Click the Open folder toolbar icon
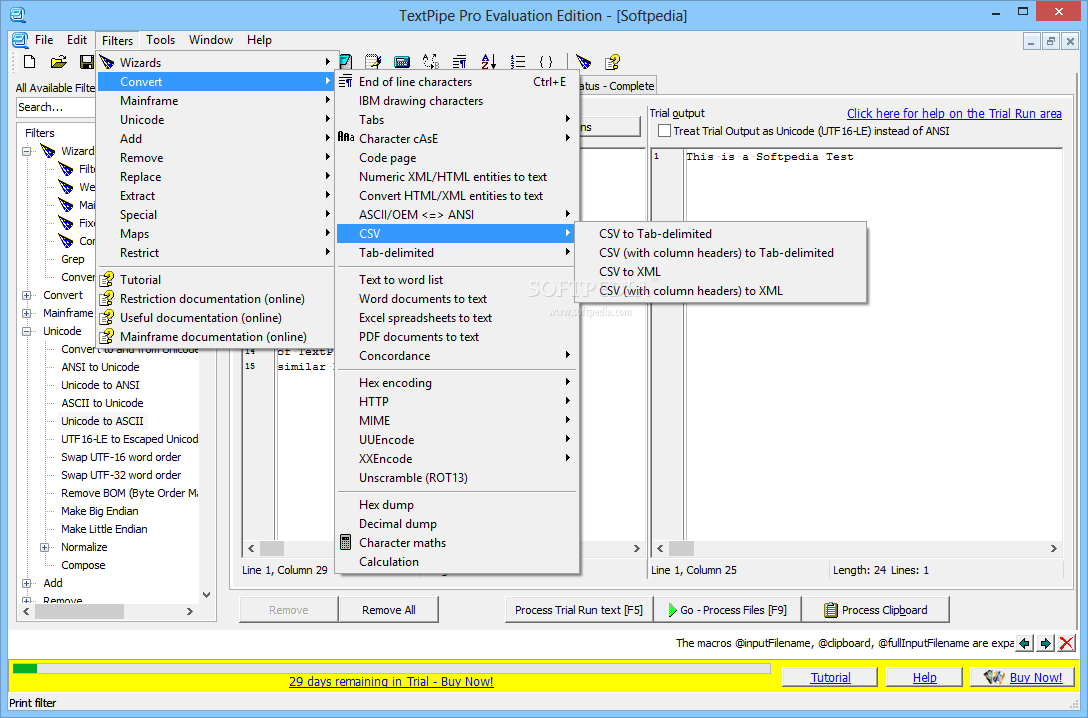 coord(59,62)
